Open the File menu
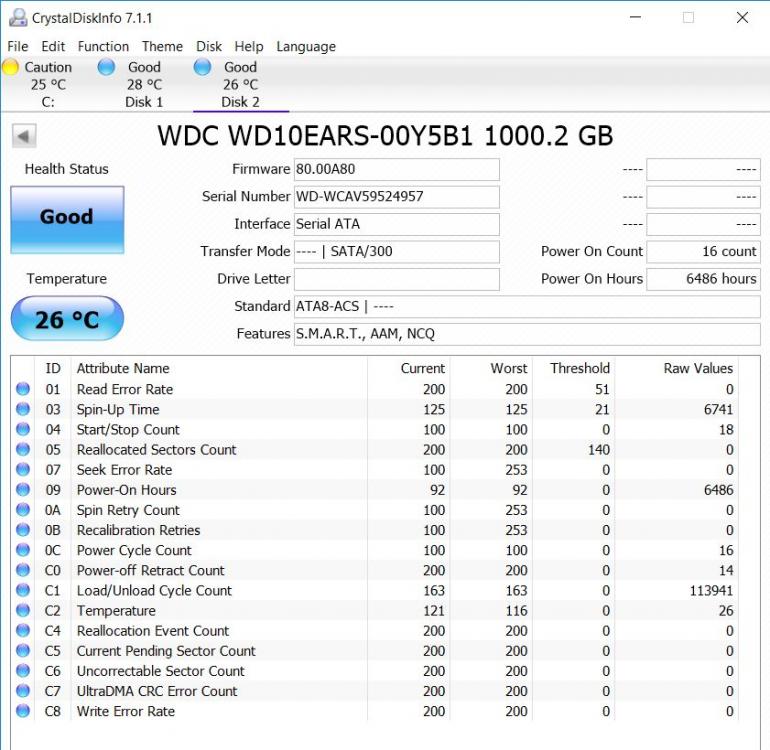The image size is (770, 750). coord(18,46)
